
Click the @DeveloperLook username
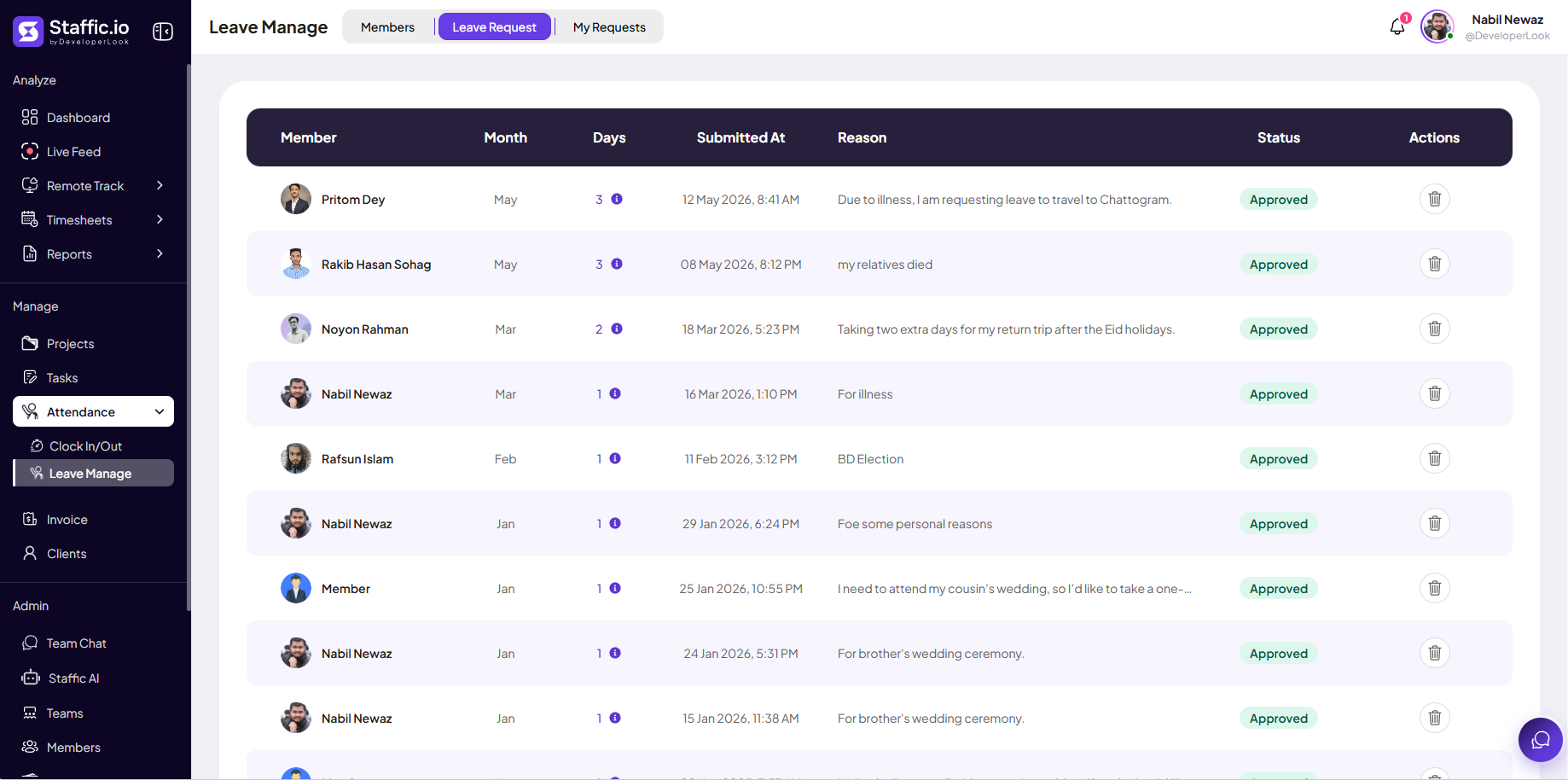1507,36
